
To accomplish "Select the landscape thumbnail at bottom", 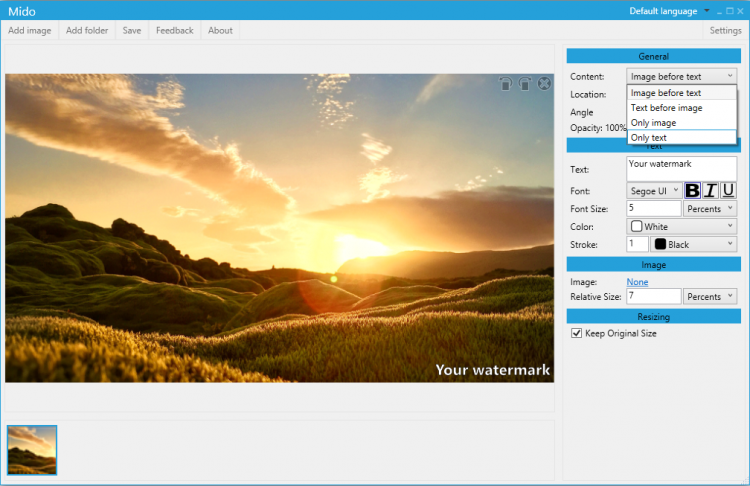I will pos(32,450).
